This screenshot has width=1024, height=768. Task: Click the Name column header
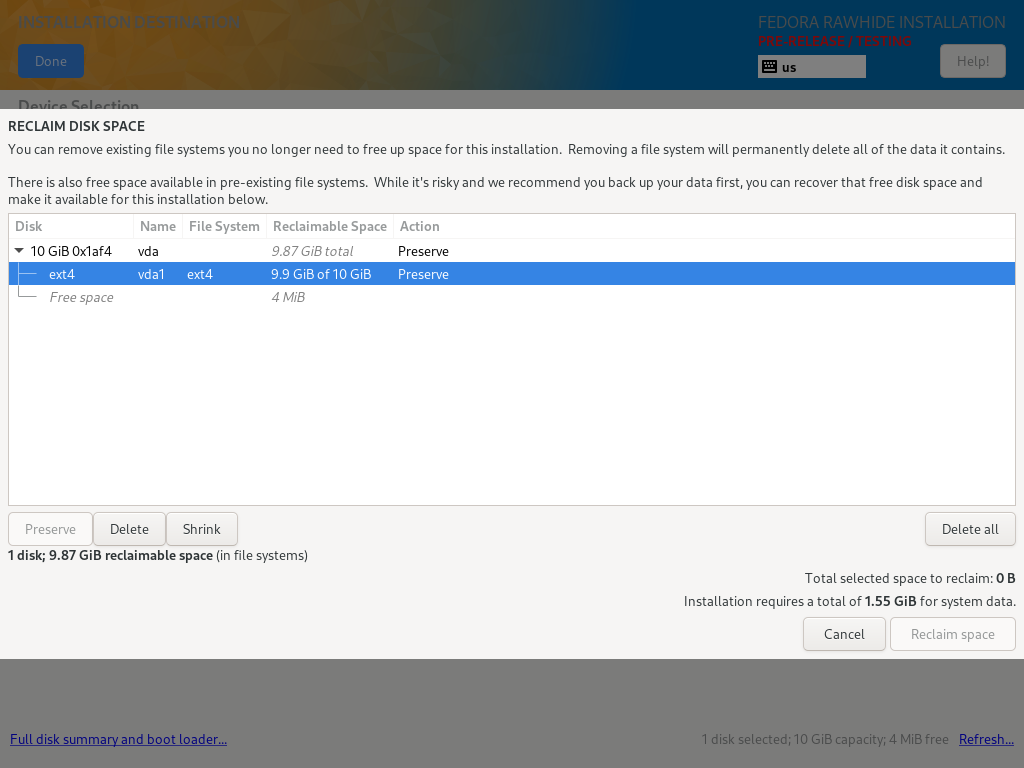pos(157,226)
